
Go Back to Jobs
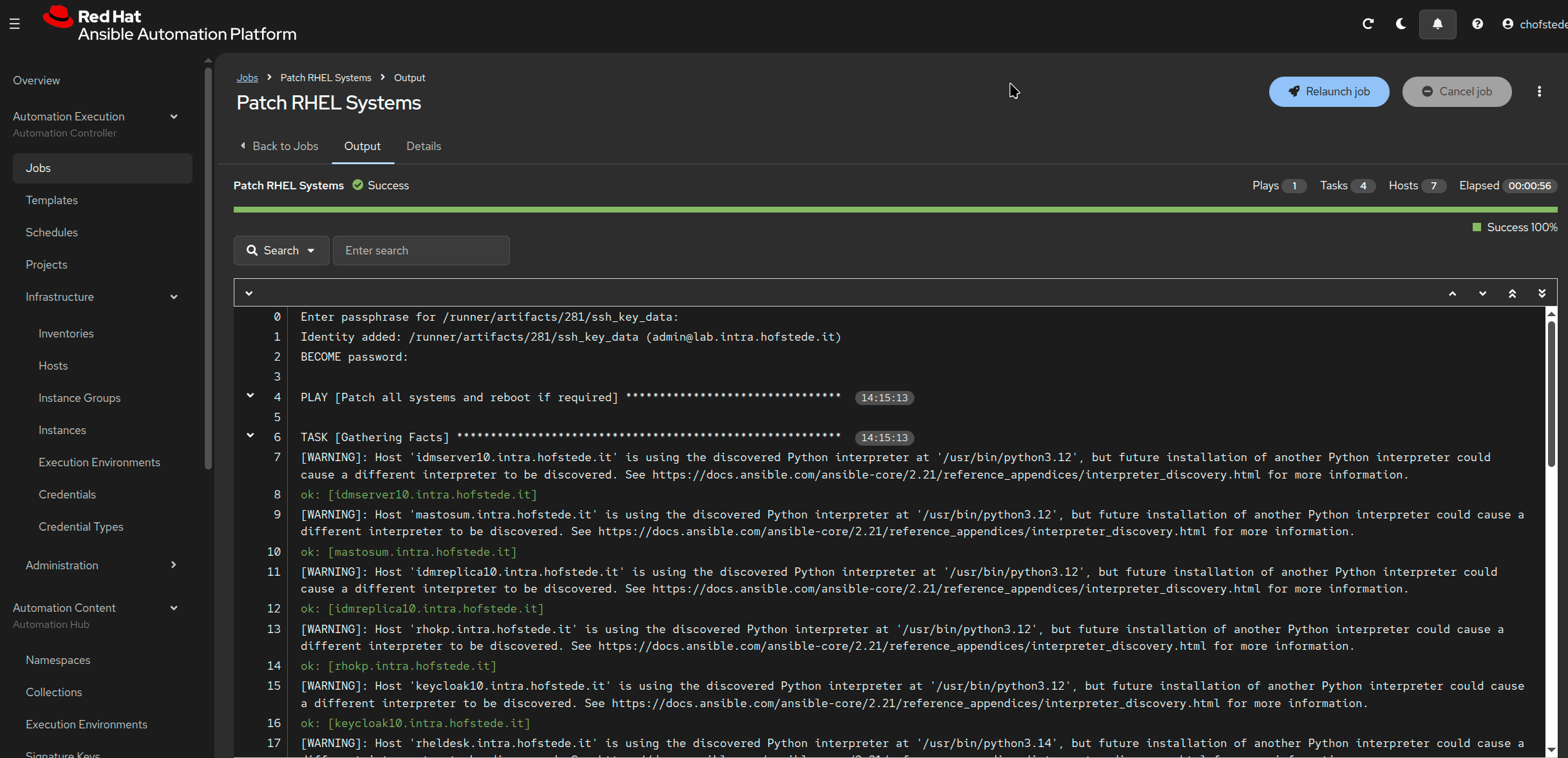[x=279, y=146]
